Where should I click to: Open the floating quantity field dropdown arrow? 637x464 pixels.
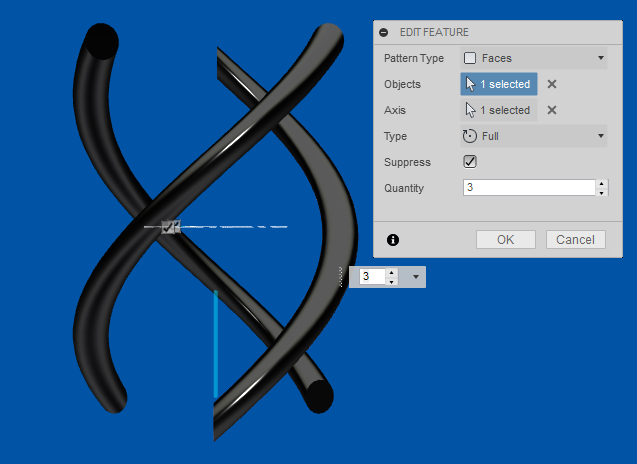pyautogui.click(x=416, y=277)
